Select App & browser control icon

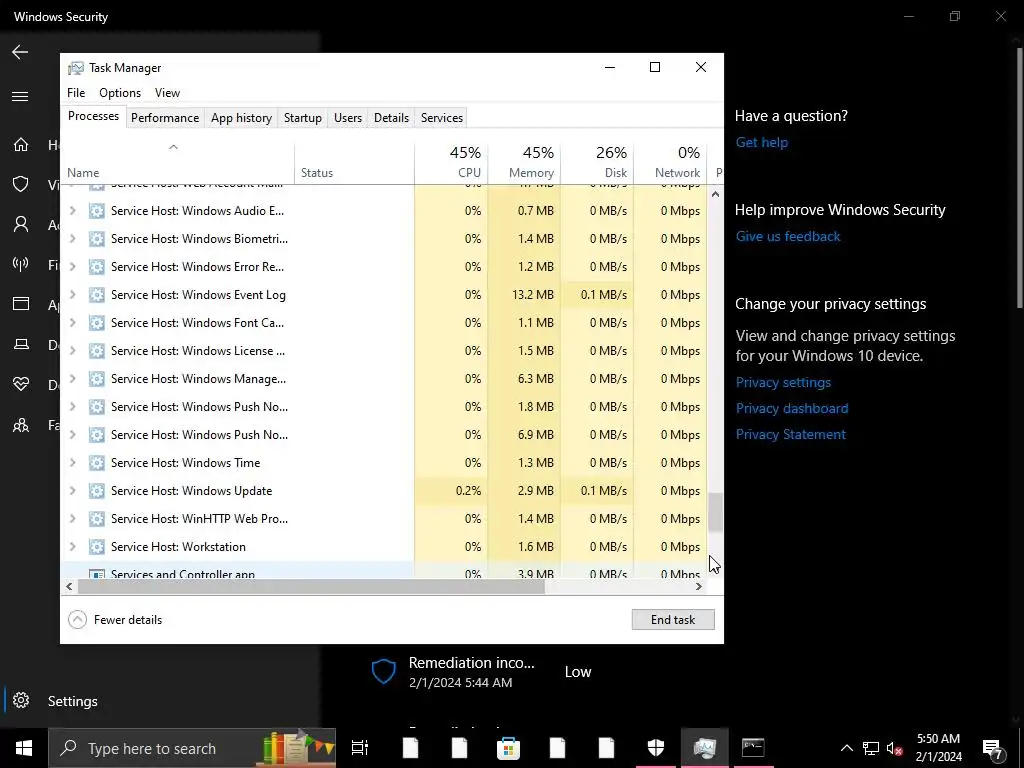click(21, 304)
